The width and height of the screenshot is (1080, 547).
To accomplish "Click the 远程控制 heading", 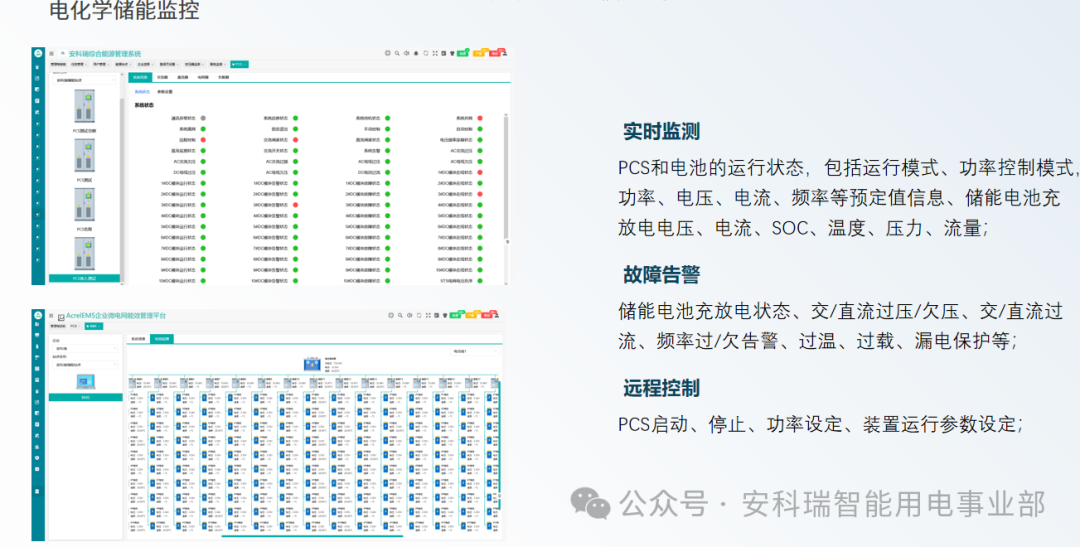I will pyautogui.click(x=661, y=388).
